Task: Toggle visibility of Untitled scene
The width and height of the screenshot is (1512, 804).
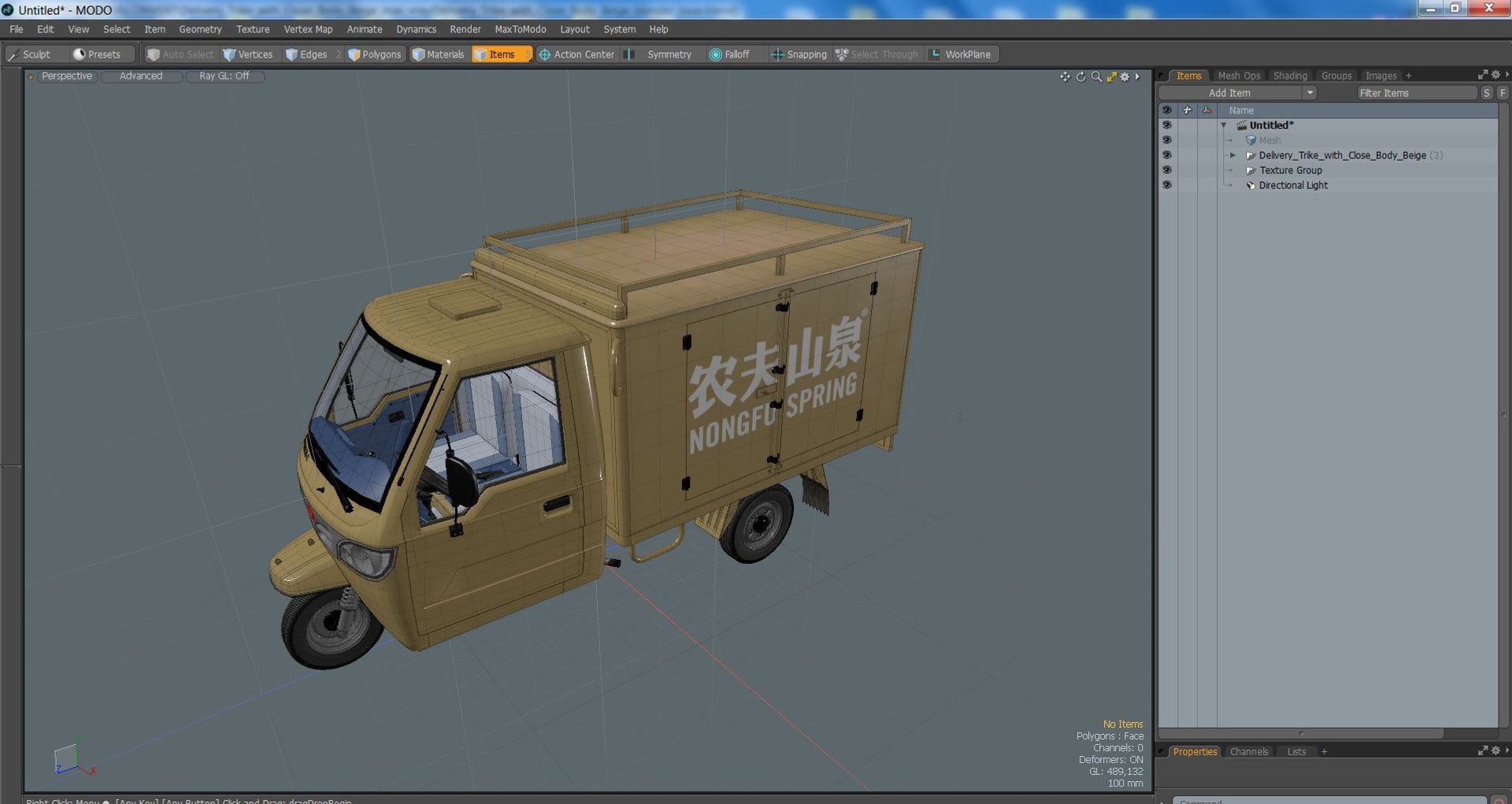Action: pos(1166,125)
